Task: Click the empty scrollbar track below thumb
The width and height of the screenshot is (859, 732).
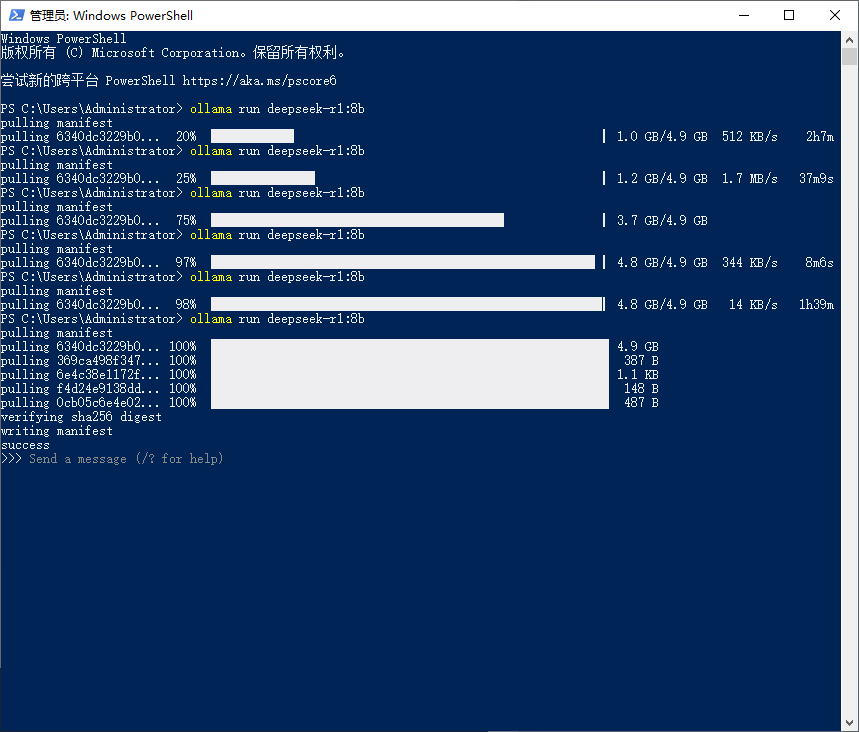Action: [x=849, y=400]
